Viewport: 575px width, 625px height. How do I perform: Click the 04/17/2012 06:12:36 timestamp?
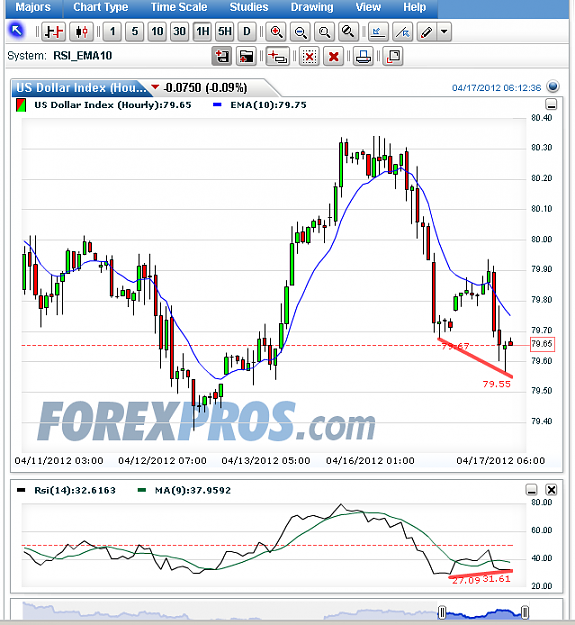pyautogui.click(x=497, y=88)
